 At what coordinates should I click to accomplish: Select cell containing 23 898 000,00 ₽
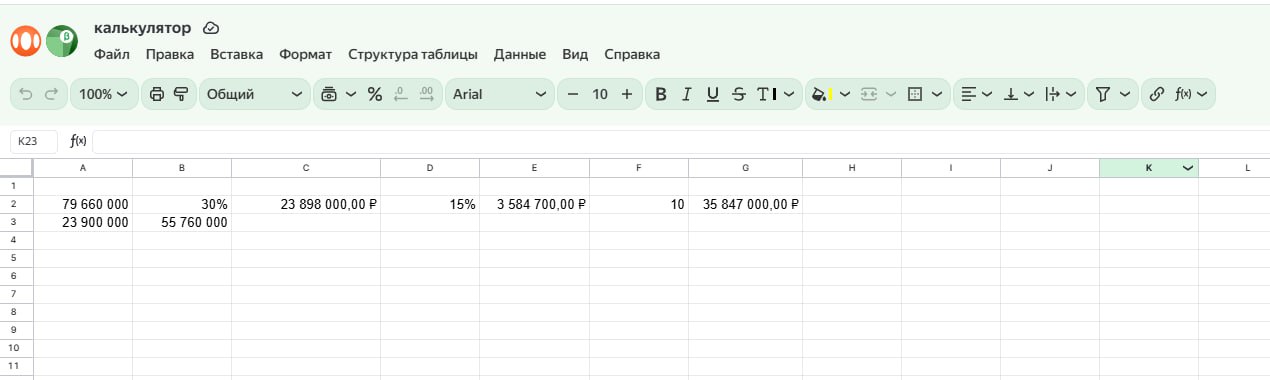click(306, 204)
